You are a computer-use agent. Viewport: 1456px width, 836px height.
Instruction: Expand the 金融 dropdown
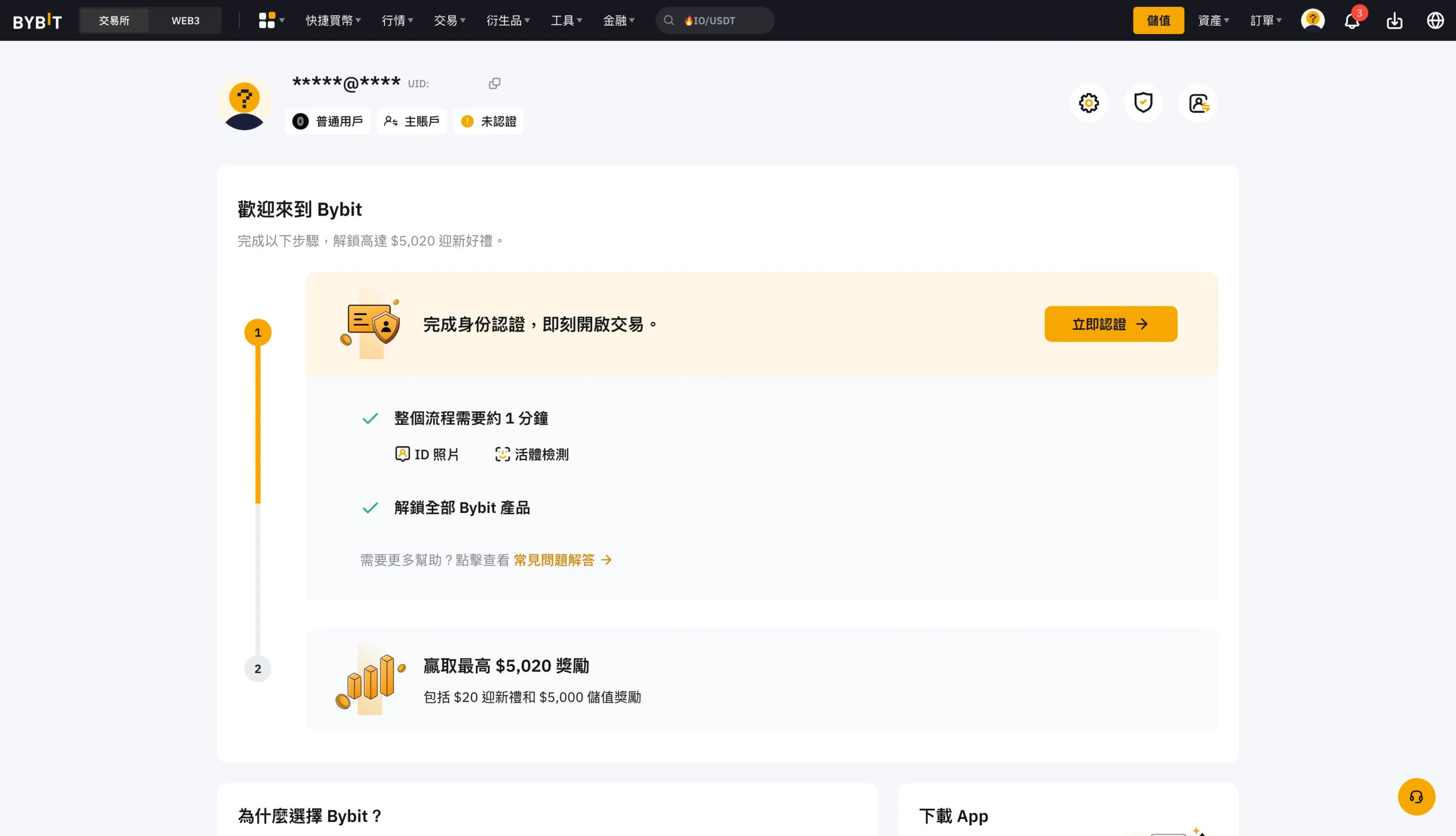click(619, 20)
